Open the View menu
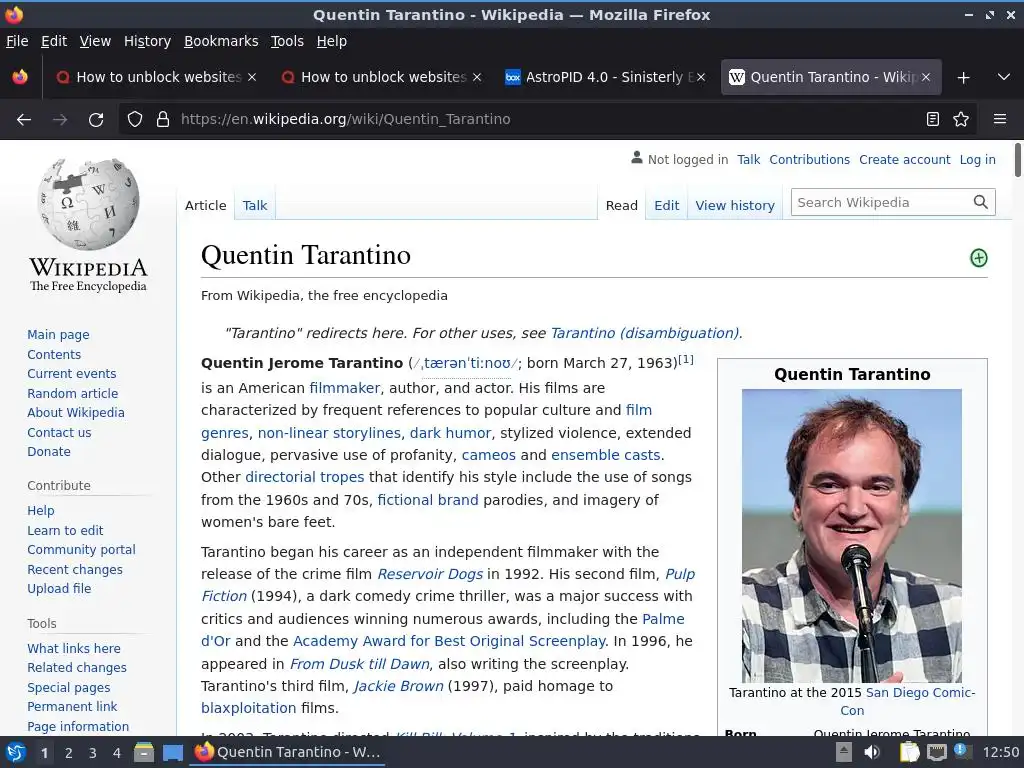Image resolution: width=1024 pixels, height=768 pixels. [95, 41]
